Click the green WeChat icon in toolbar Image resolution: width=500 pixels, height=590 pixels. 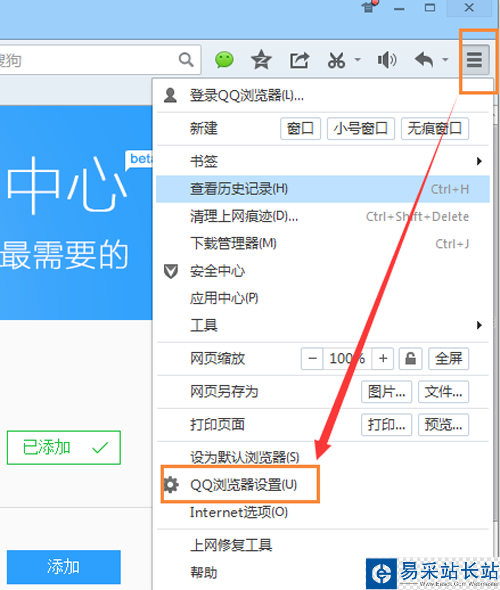224,59
